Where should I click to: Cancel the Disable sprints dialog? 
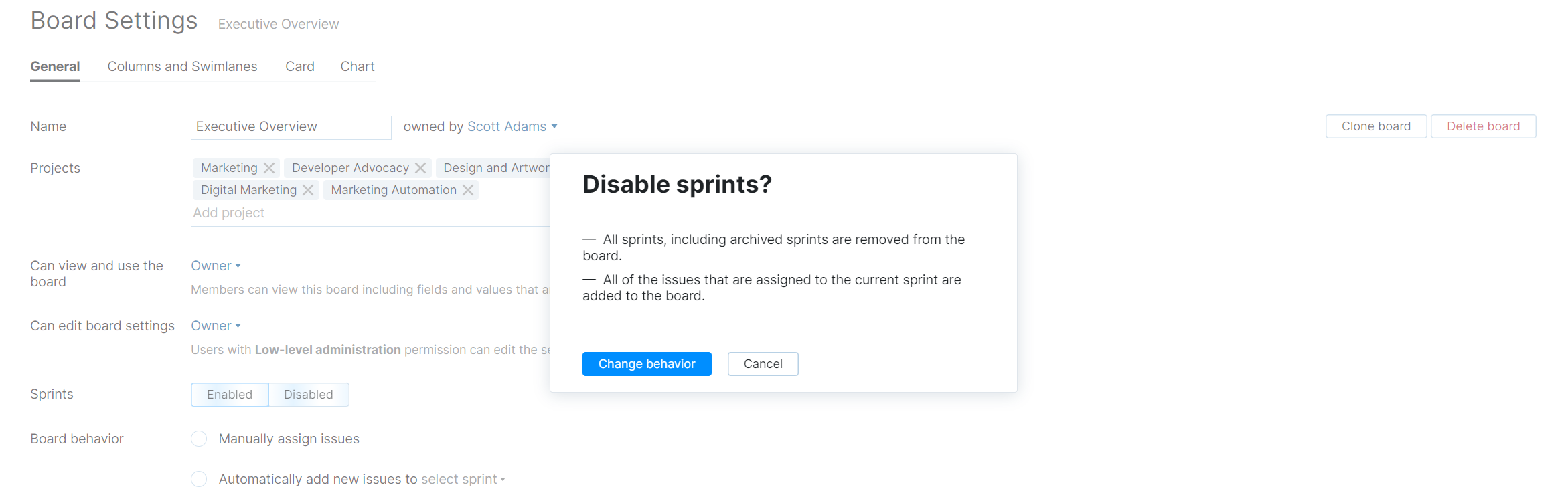pos(763,363)
